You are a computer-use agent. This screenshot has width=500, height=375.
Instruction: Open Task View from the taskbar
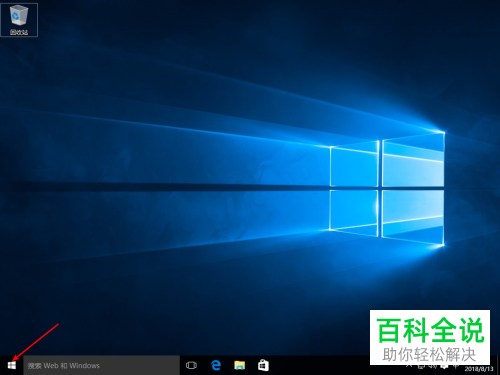[191, 365]
